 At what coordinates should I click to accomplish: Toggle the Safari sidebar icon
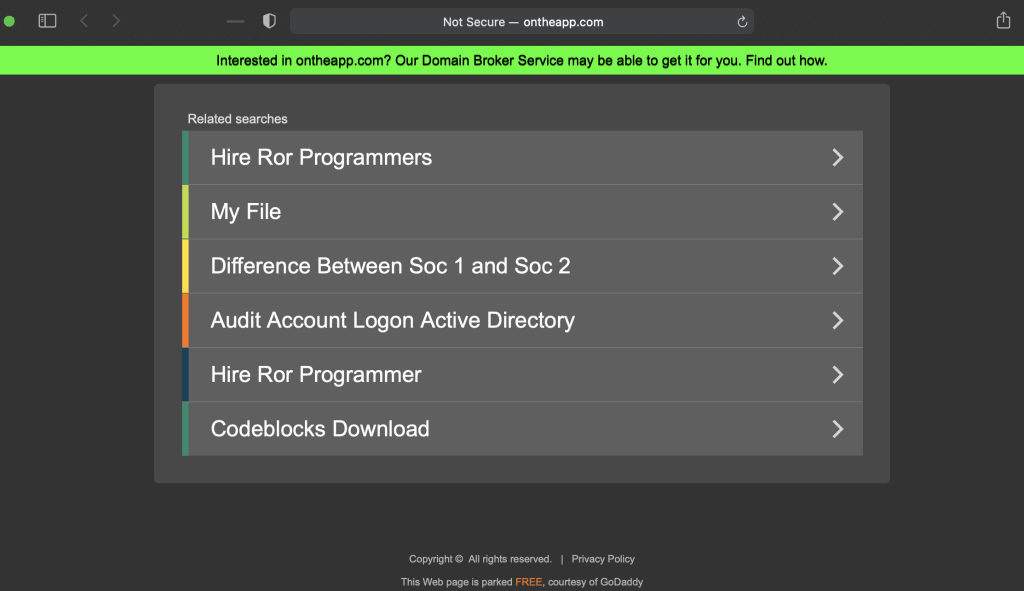[x=47, y=21]
